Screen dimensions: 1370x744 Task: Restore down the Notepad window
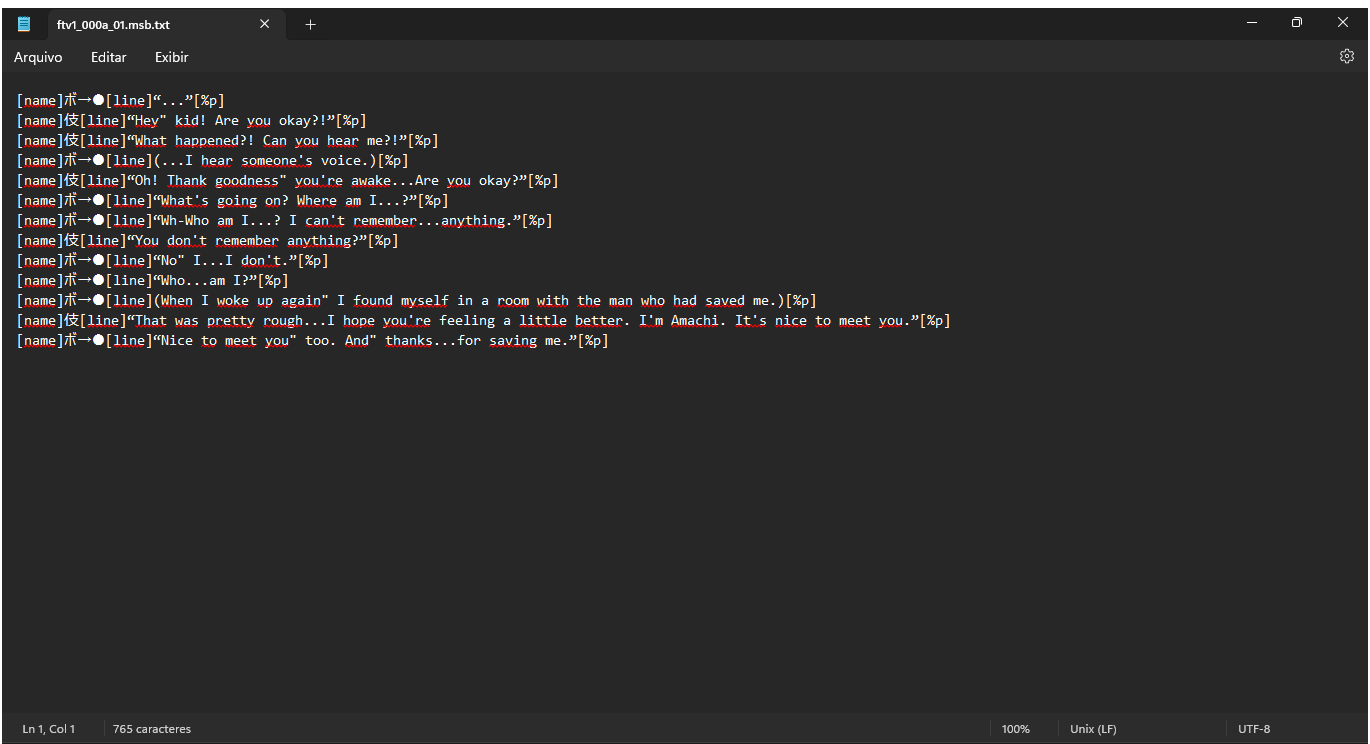point(1296,22)
